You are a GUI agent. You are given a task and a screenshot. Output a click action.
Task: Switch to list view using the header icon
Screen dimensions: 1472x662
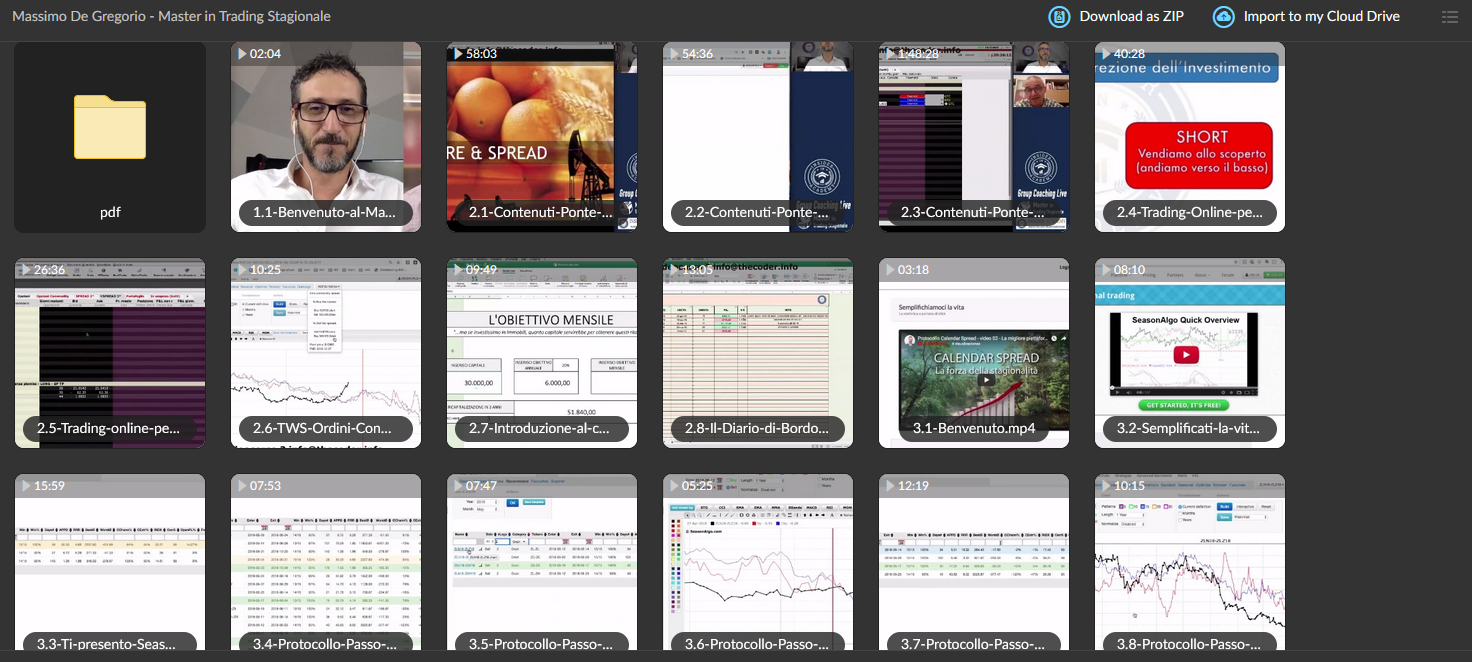[1450, 17]
